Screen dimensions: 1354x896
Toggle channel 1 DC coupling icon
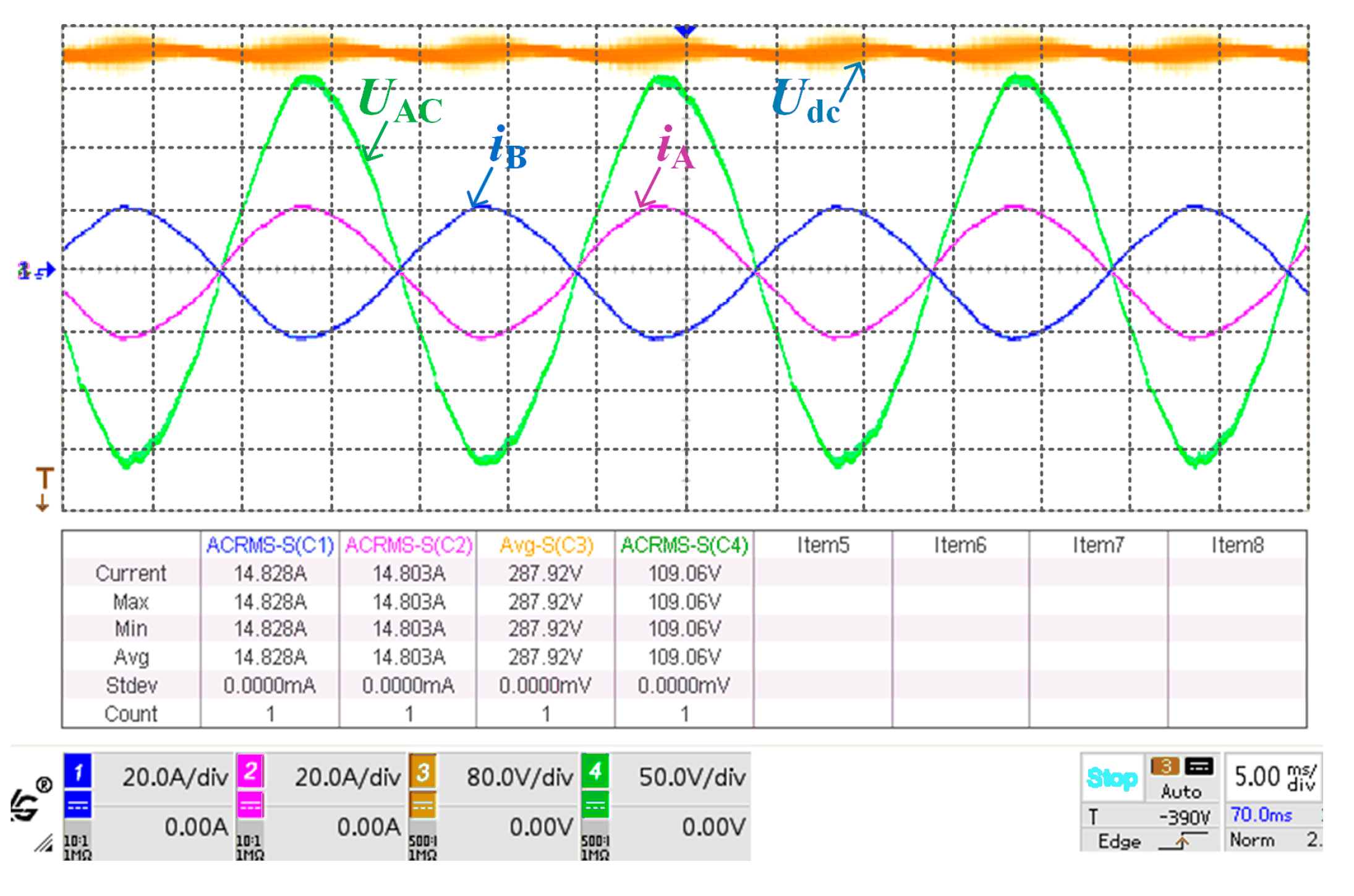[78, 805]
